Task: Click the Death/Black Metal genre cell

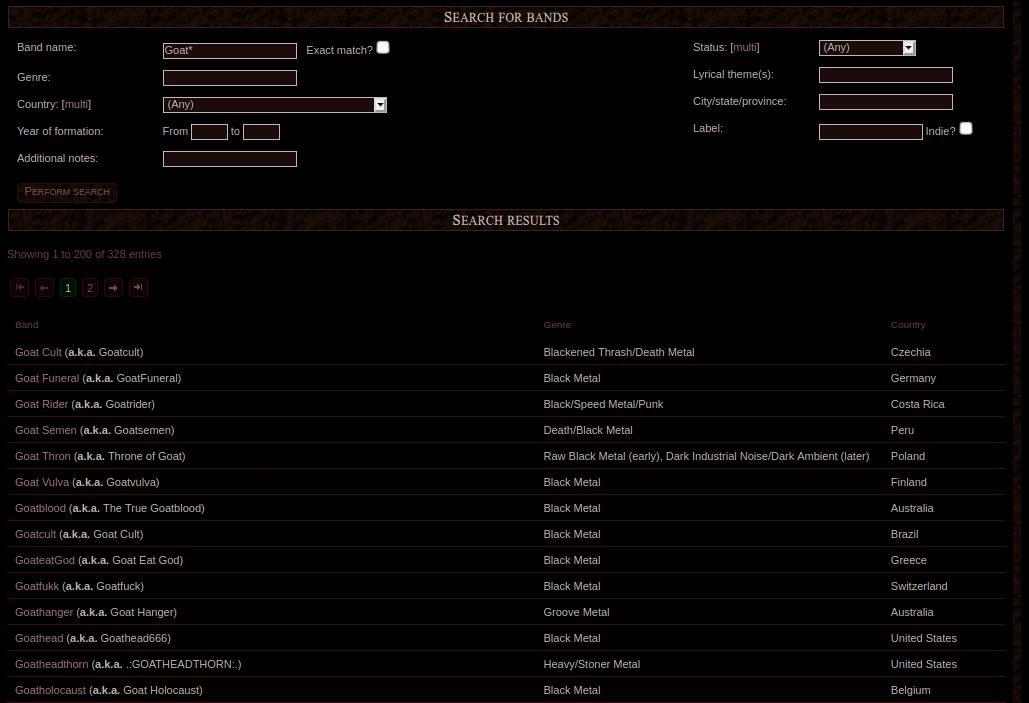Action: tap(588, 431)
